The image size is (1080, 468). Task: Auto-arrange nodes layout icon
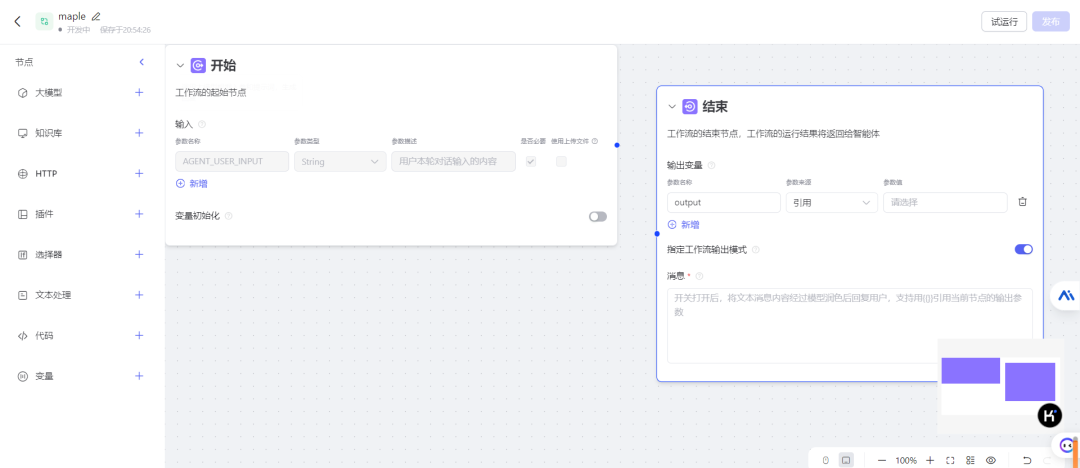point(970,460)
